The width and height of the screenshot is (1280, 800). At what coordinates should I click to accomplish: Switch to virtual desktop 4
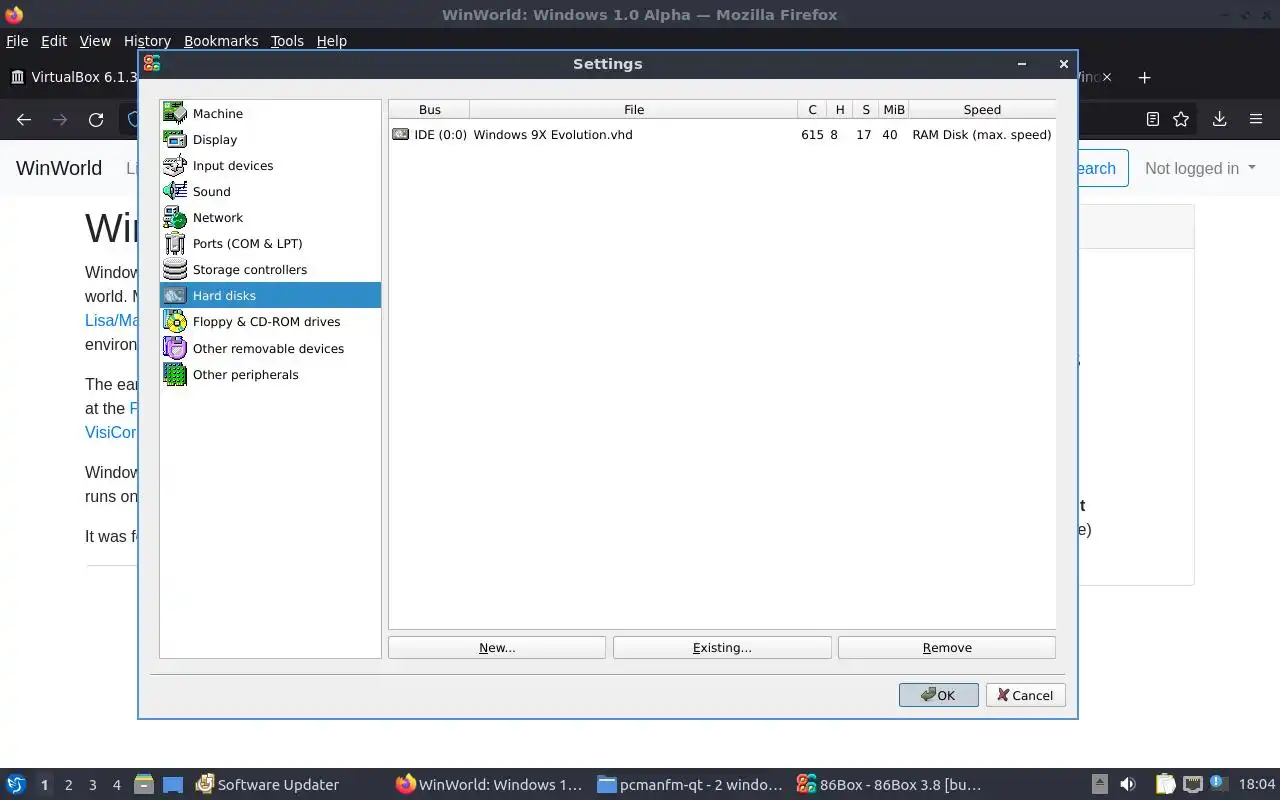(116, 785)
